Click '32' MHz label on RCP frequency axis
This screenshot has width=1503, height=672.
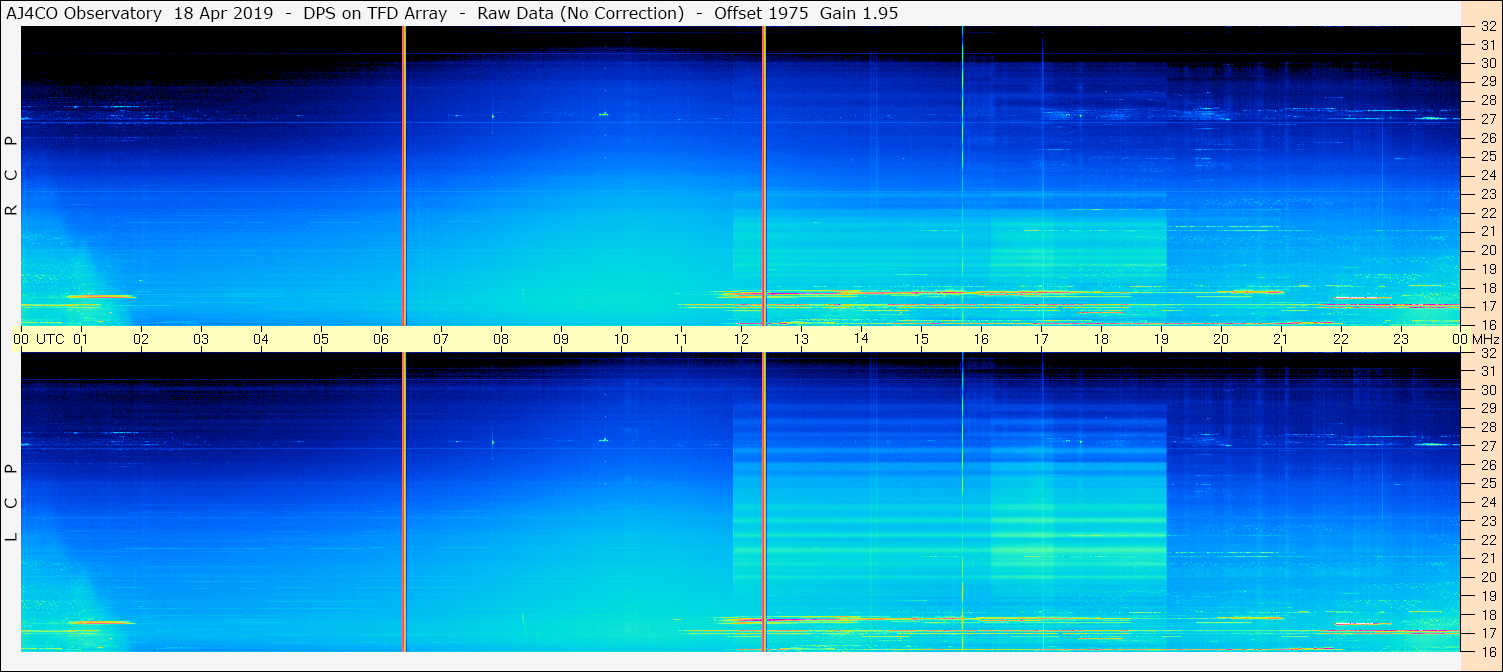coord(1488,26)
